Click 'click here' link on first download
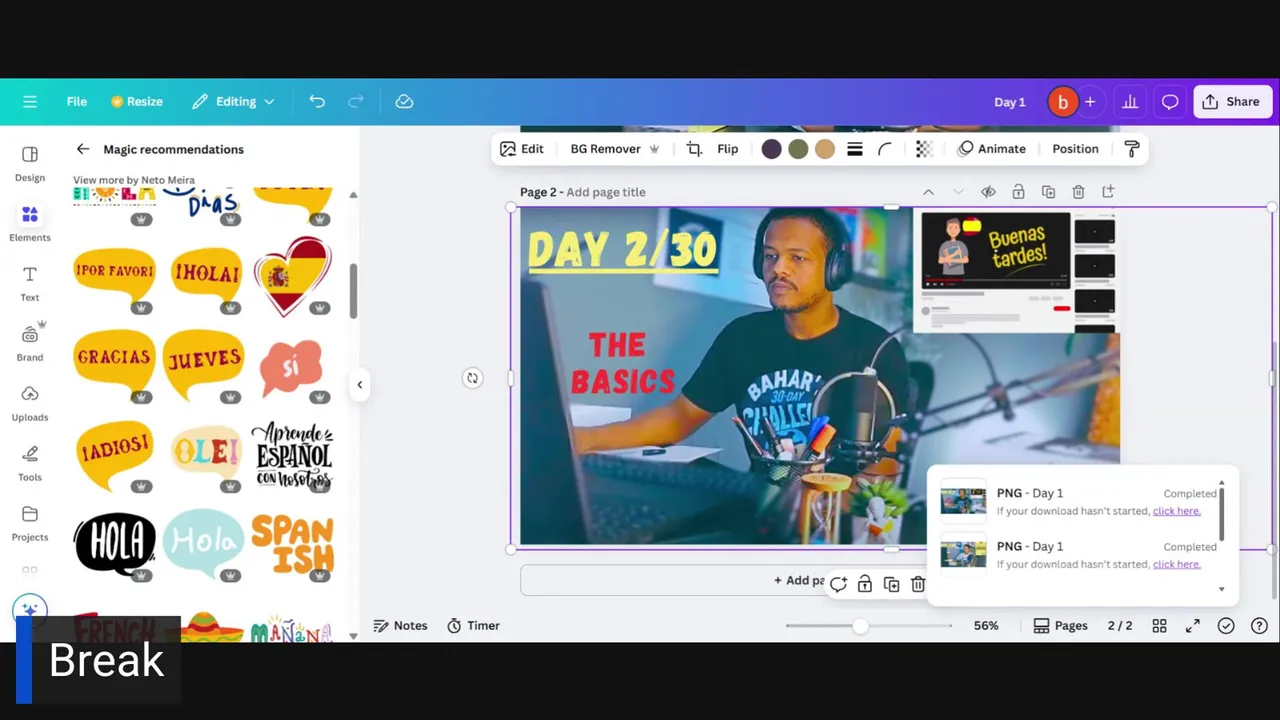1280x720 pixels. tap(1176, 511)
